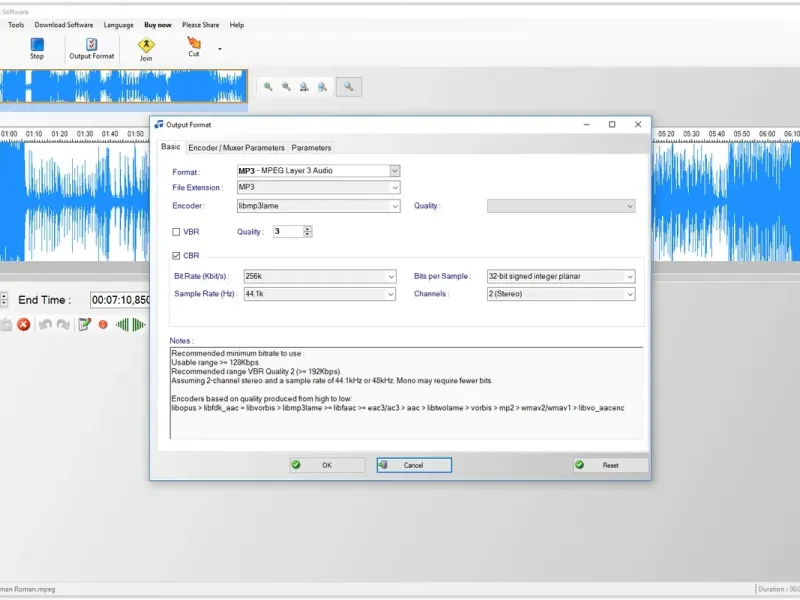The width and height of the screenshot is (800, 600).
Task: Click the red delete X icon
Action: (23, 324)
